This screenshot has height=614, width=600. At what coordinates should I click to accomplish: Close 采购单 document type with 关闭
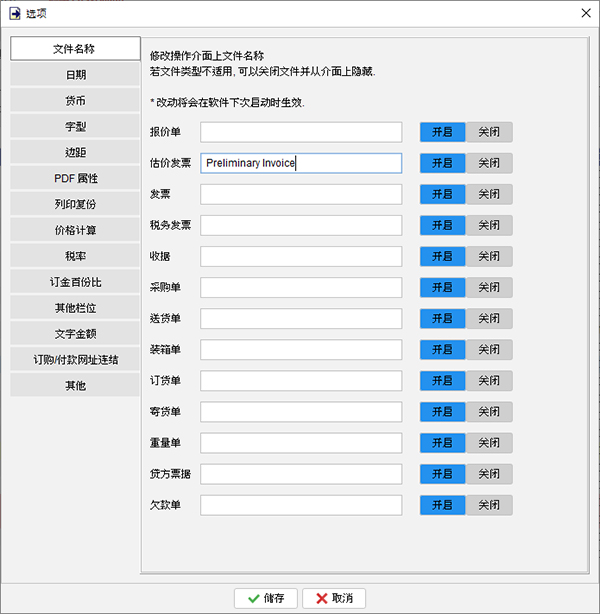[489, 287]
